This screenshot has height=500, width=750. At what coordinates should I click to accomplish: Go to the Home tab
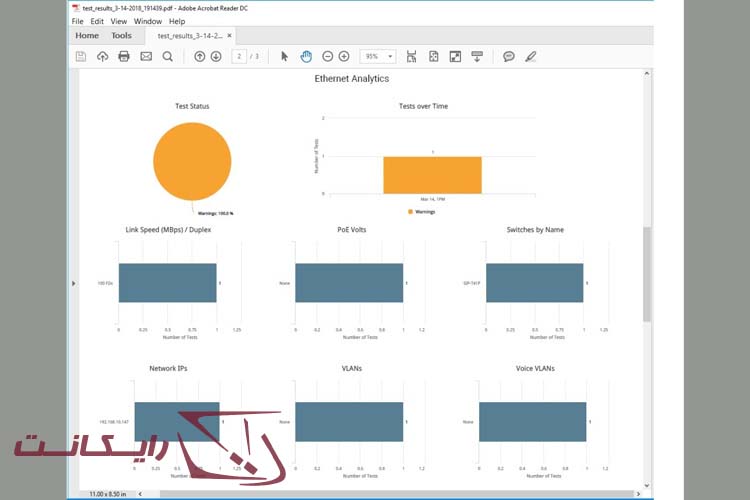click(87, 36)
